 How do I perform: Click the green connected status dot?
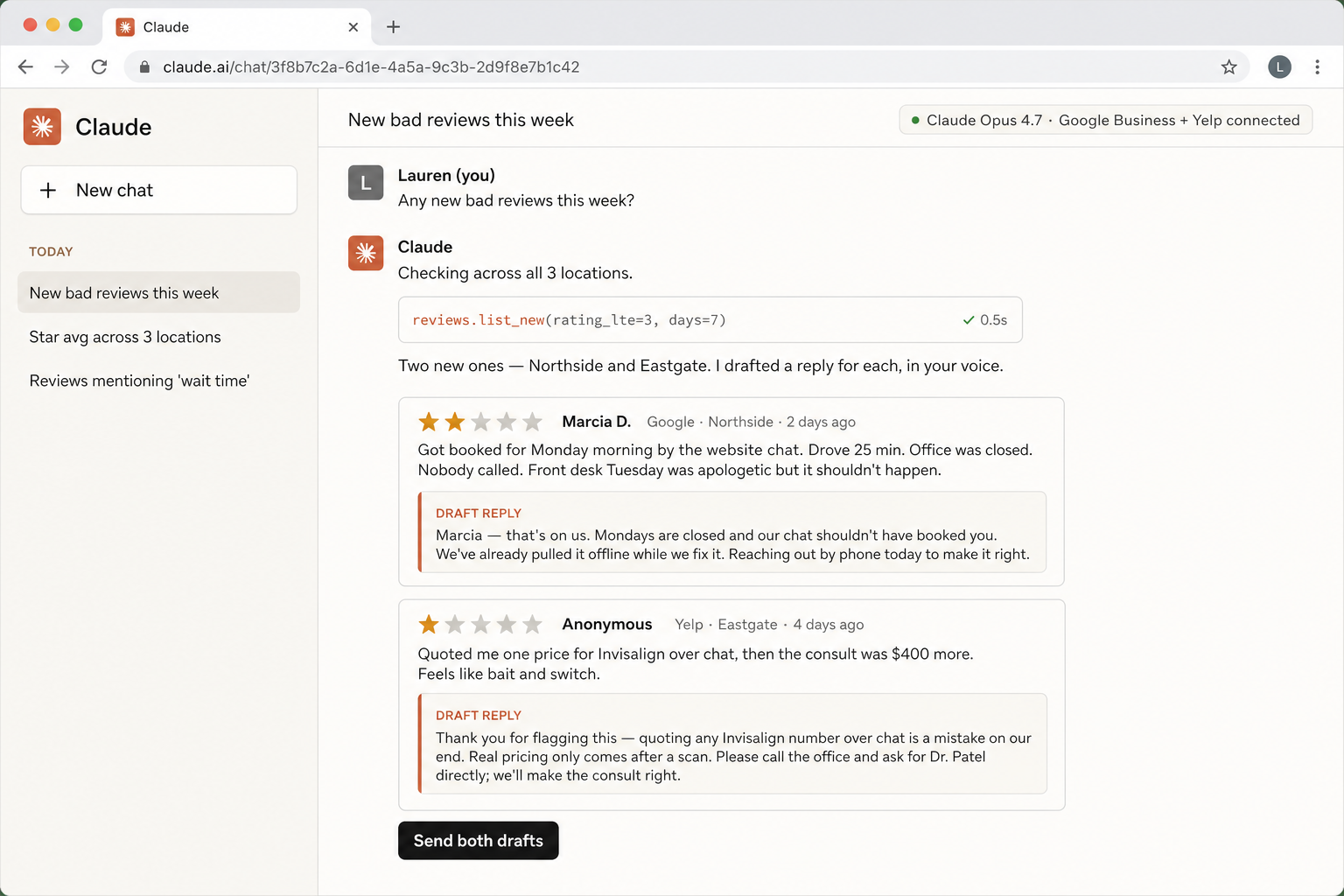[915, 120]
